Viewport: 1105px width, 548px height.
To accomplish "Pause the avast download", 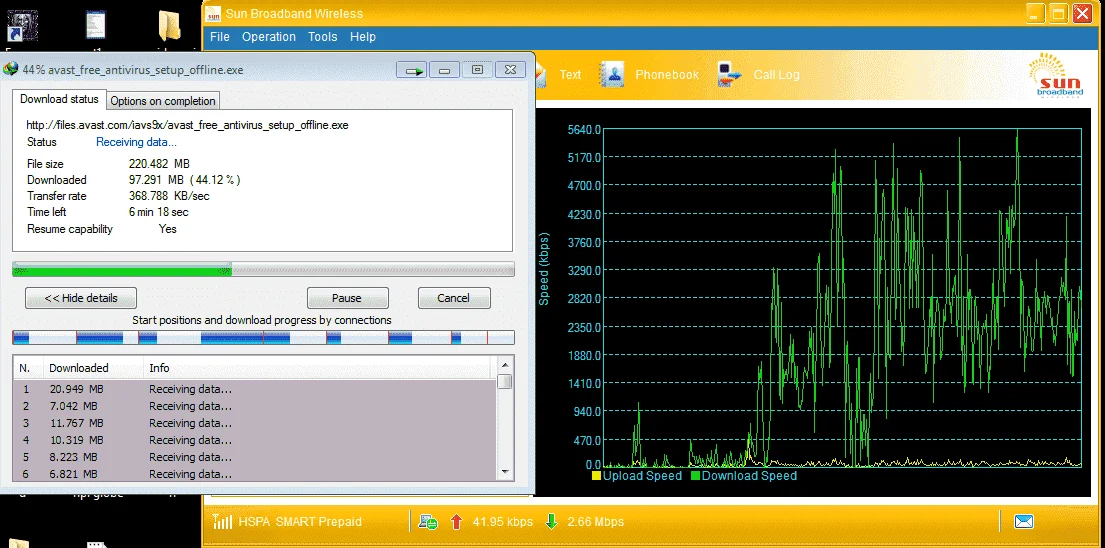I will tap(347, 298).
